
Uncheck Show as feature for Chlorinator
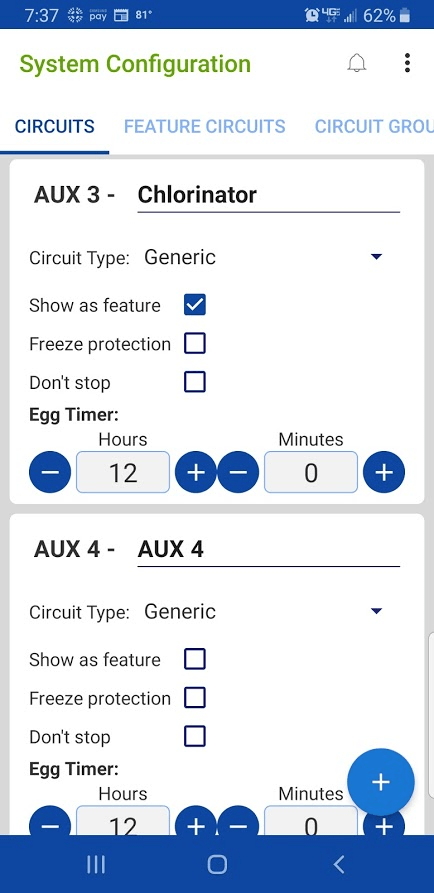(195, 305)
